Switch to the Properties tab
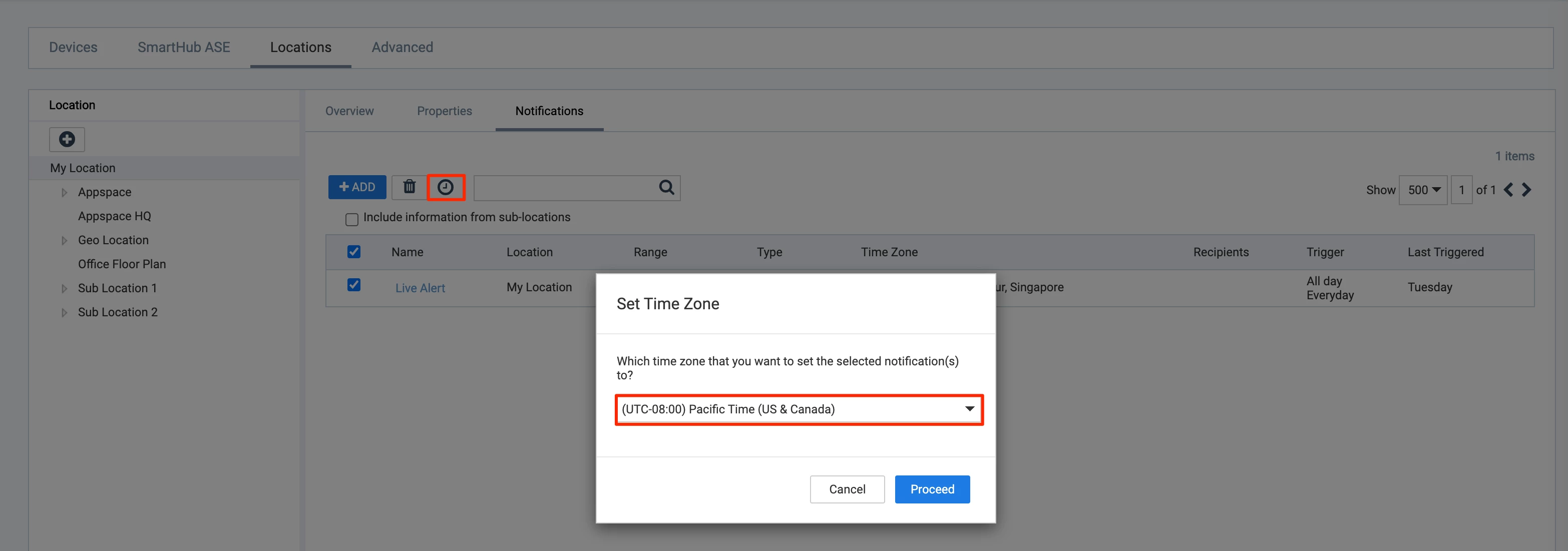The image size is (1568, 551). (445, 111)
